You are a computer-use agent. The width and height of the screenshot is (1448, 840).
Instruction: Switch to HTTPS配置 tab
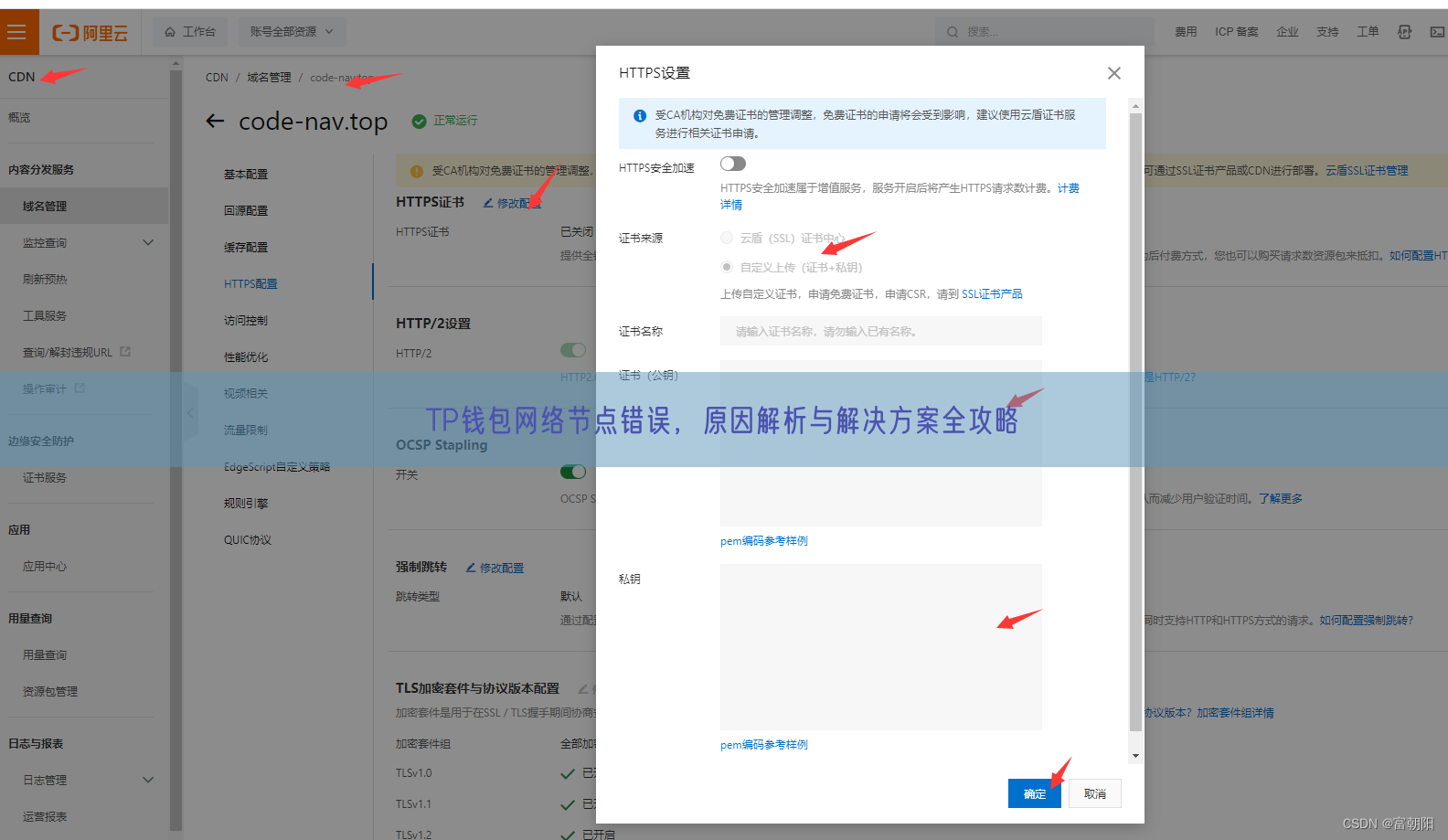tap(250, 284)
